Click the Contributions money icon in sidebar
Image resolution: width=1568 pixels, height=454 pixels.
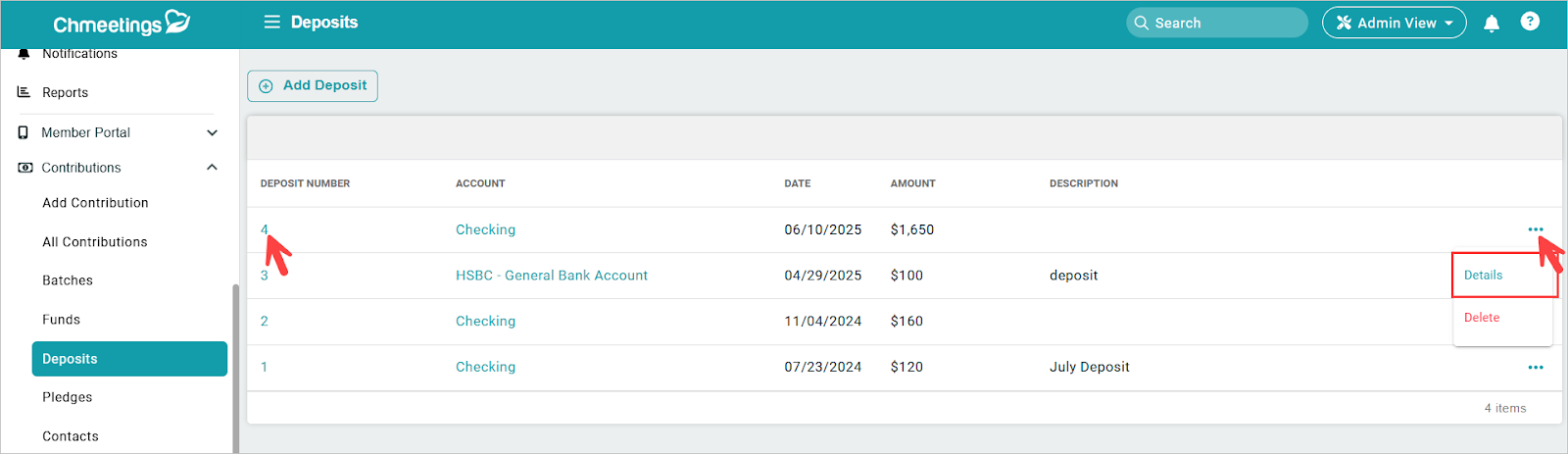pos(24,168)
